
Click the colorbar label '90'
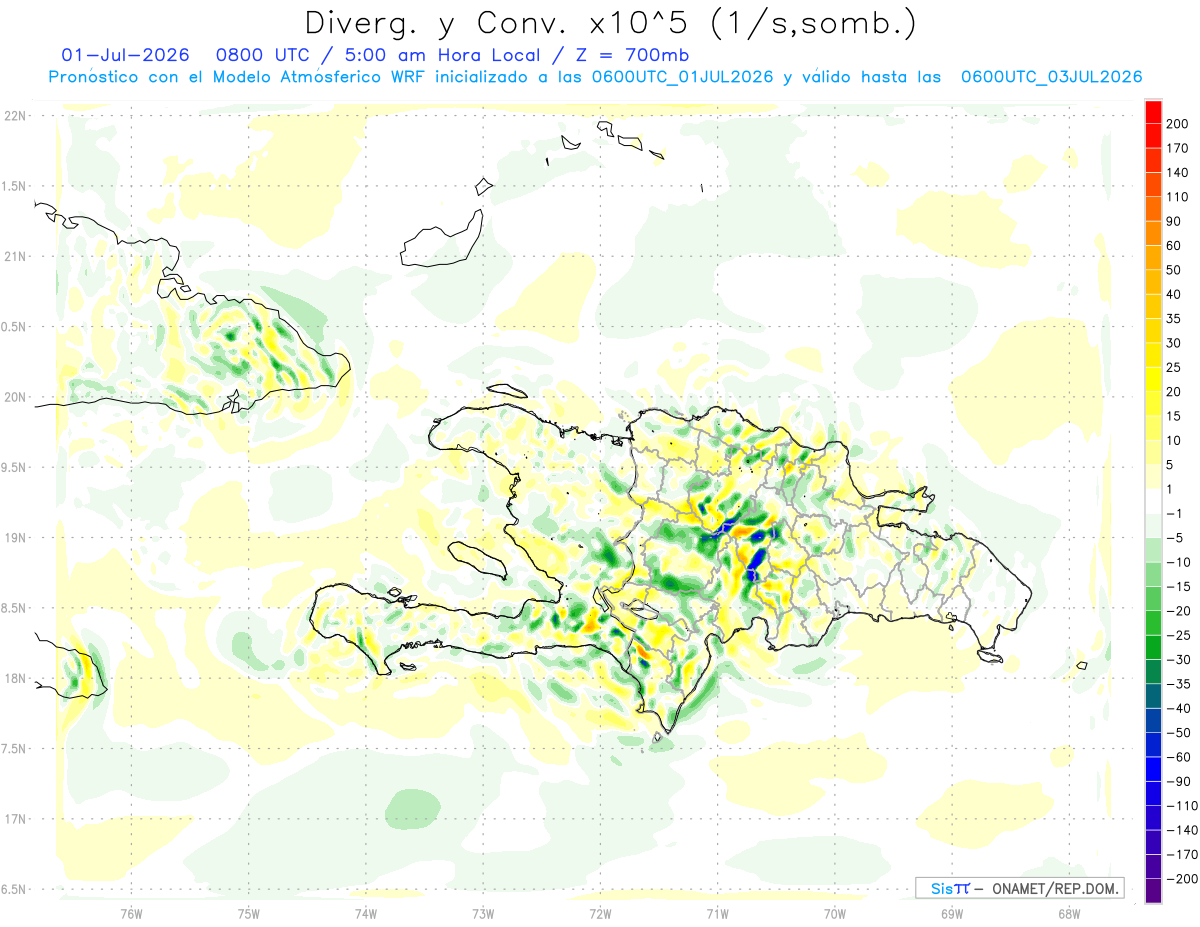[x=1174, y=221]
